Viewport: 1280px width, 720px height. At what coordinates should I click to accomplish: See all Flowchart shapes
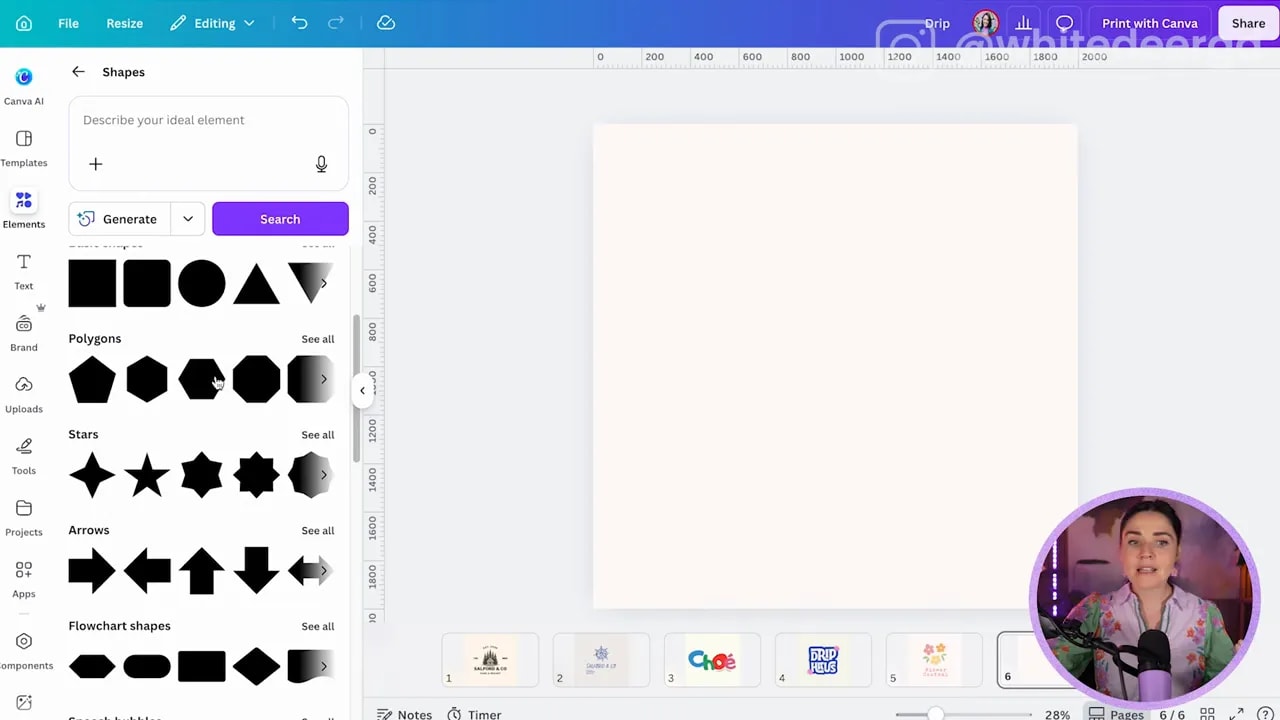pyautogui.click(x=318, y=627)
